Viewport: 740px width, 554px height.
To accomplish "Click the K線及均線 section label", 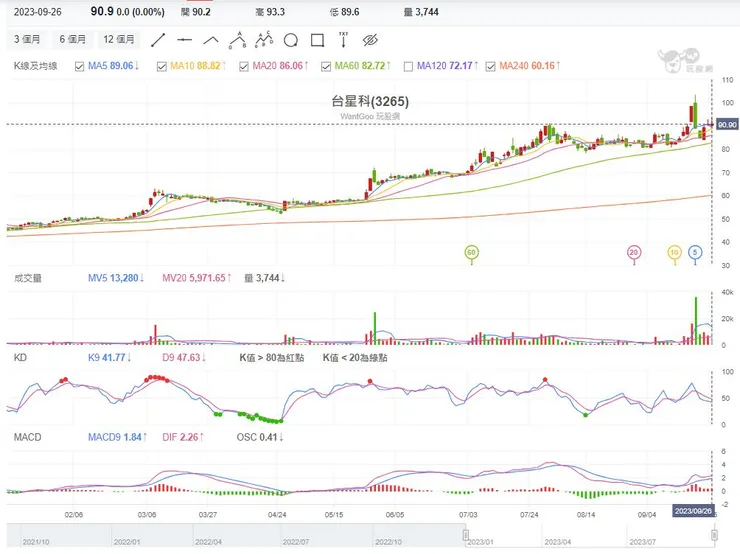I will (x=35, y=66).
